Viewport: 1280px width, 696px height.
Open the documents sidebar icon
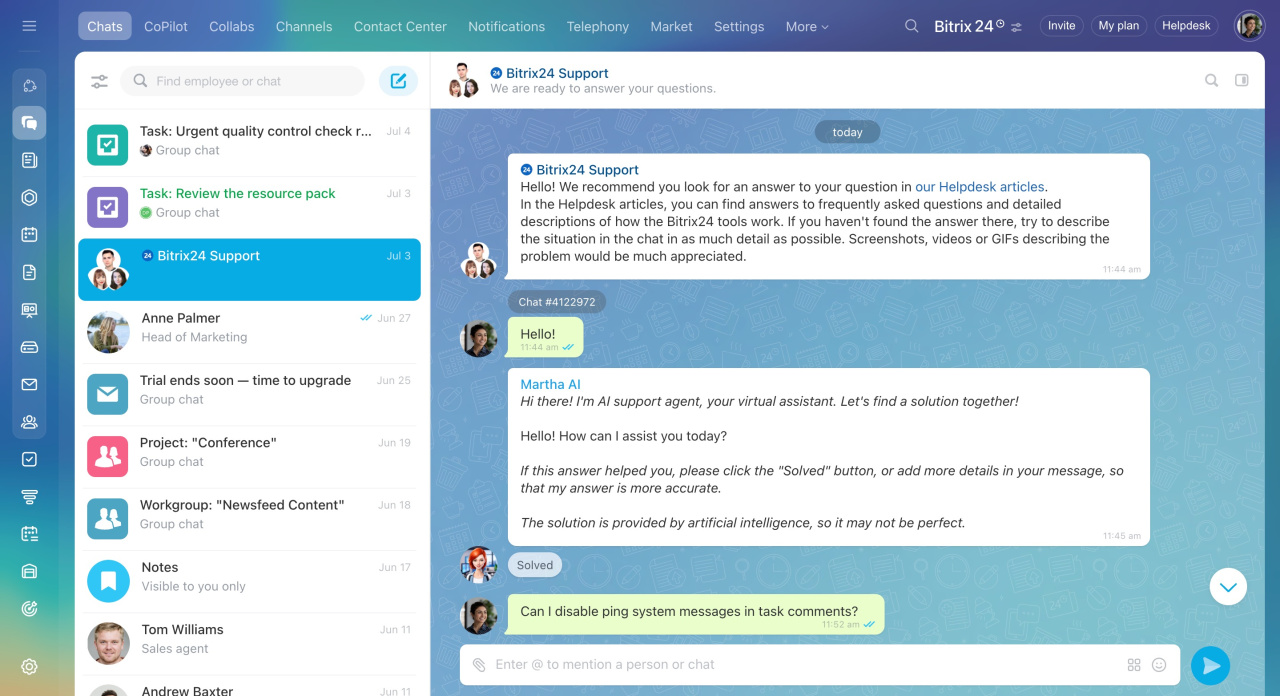pos(29,272)
